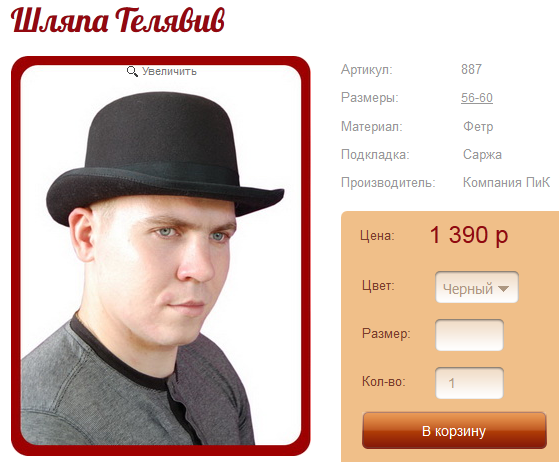Screen dimensions: 559x462
Task: Click the Кол-во label
Action: coord(384,381)
